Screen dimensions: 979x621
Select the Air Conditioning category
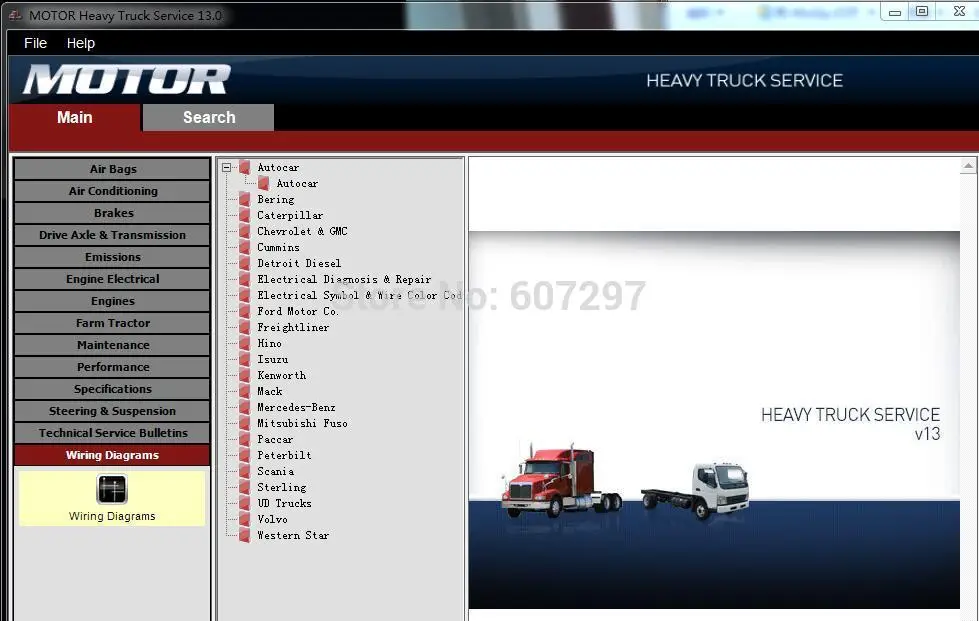(x=112, y=191)
